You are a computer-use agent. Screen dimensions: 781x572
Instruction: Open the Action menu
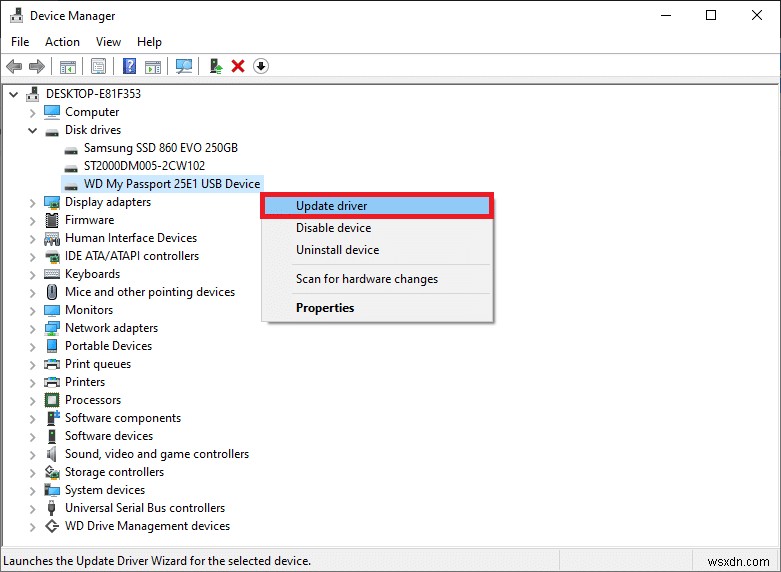[x=62, y=42]
